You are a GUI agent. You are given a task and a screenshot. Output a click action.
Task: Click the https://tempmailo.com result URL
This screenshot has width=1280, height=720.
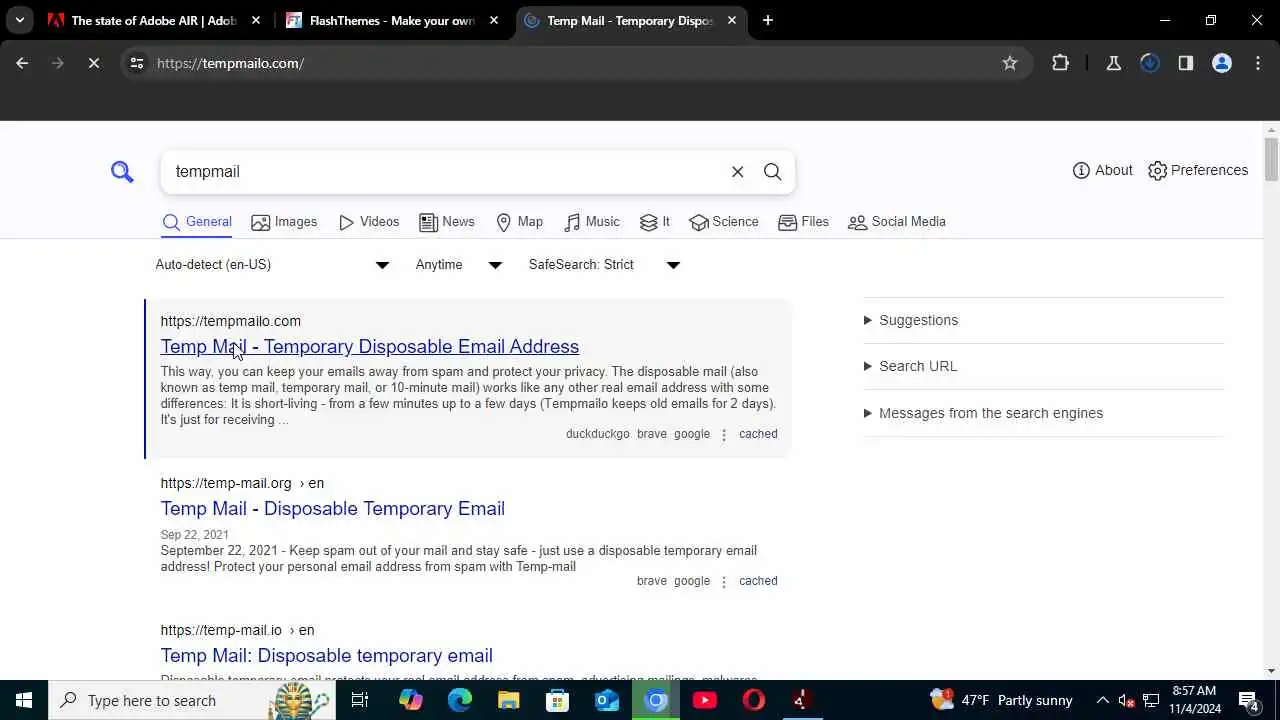230,321
